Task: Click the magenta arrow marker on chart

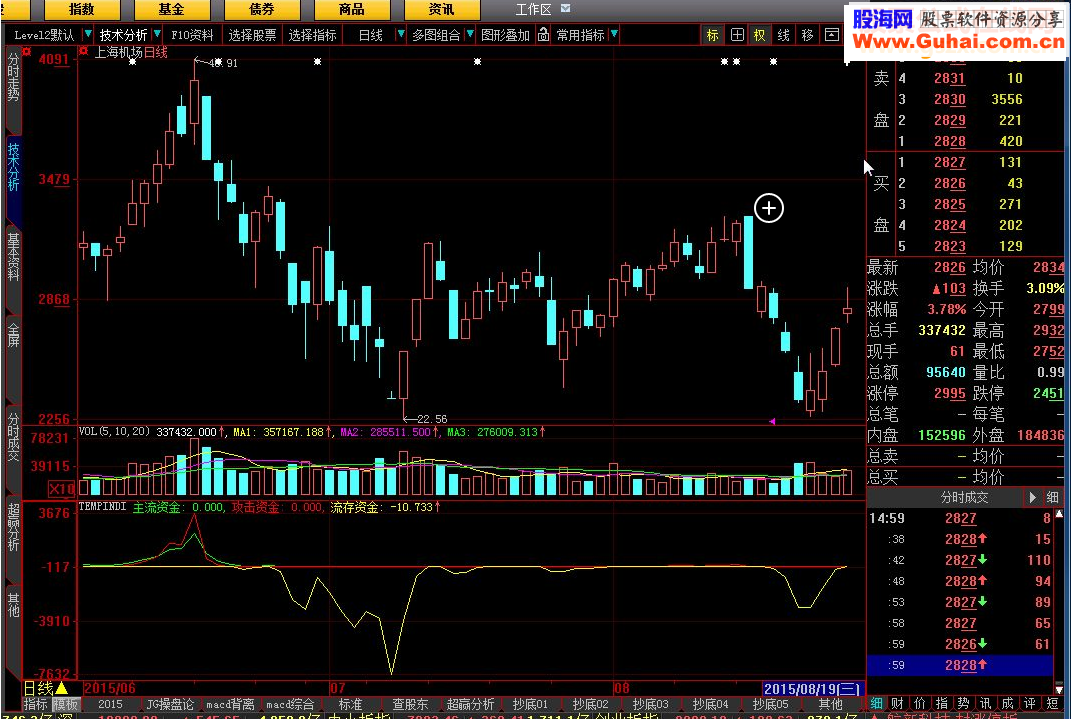Action: 772,421
